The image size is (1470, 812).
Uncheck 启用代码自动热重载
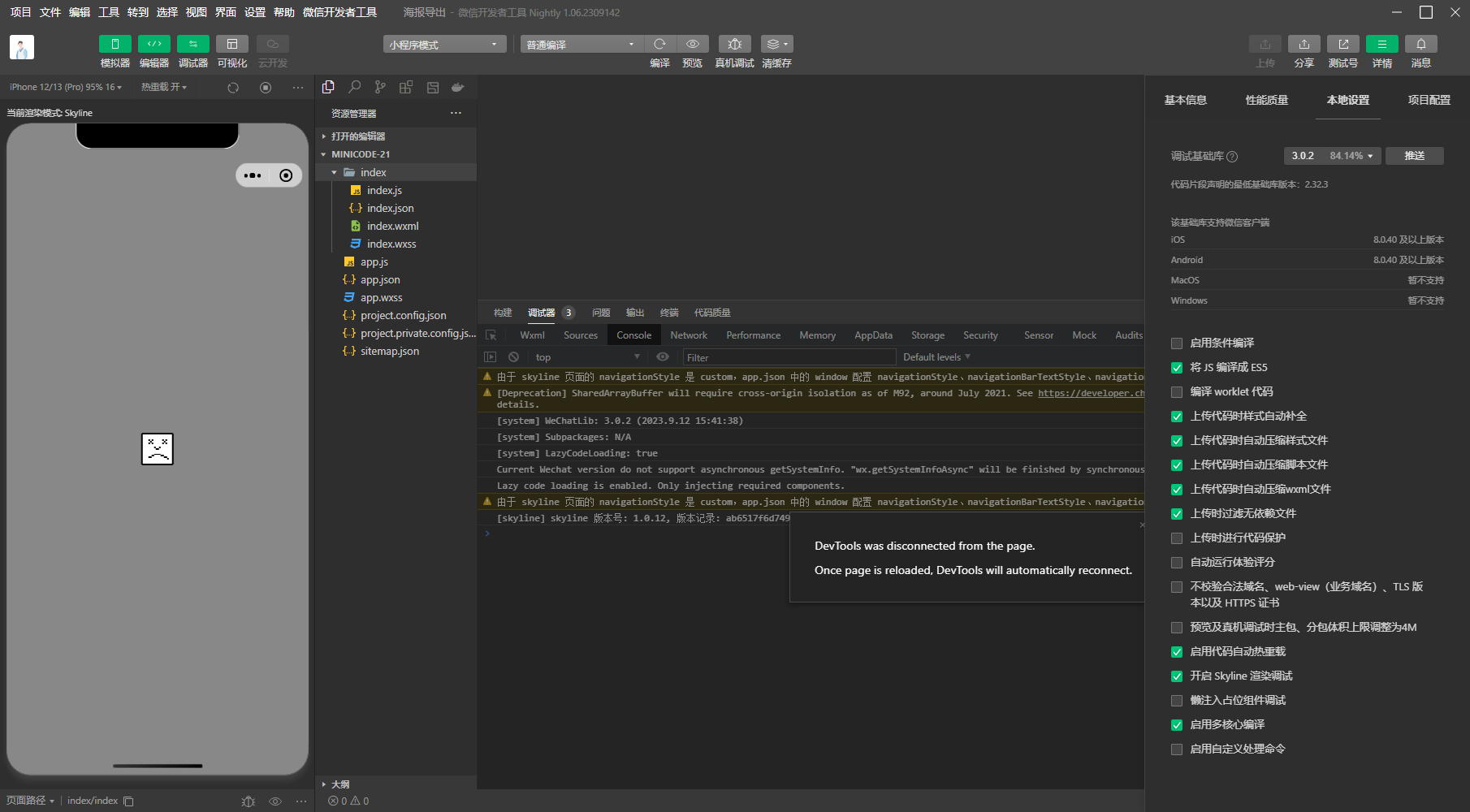pyautogui.click(x=1177, y=652)
